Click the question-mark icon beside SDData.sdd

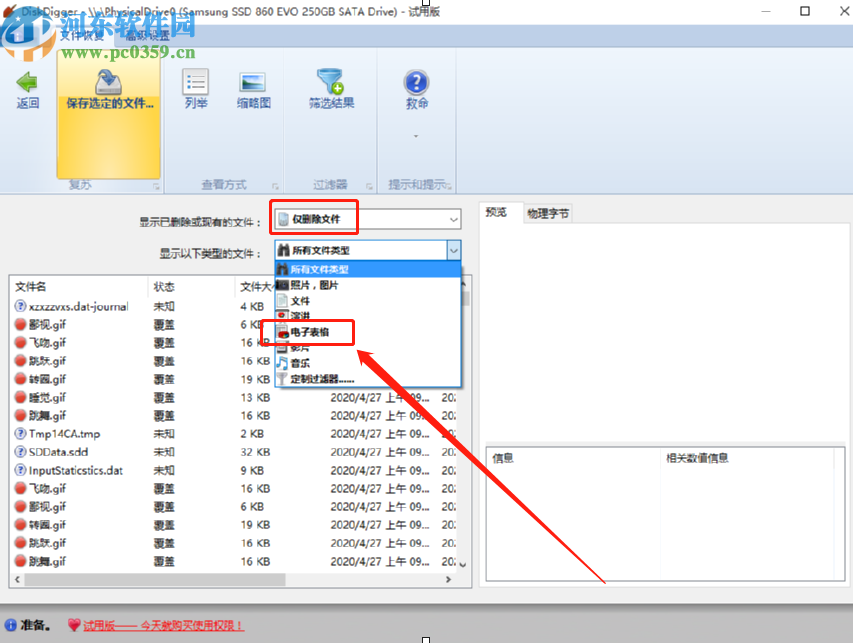[x=20, y=452]
